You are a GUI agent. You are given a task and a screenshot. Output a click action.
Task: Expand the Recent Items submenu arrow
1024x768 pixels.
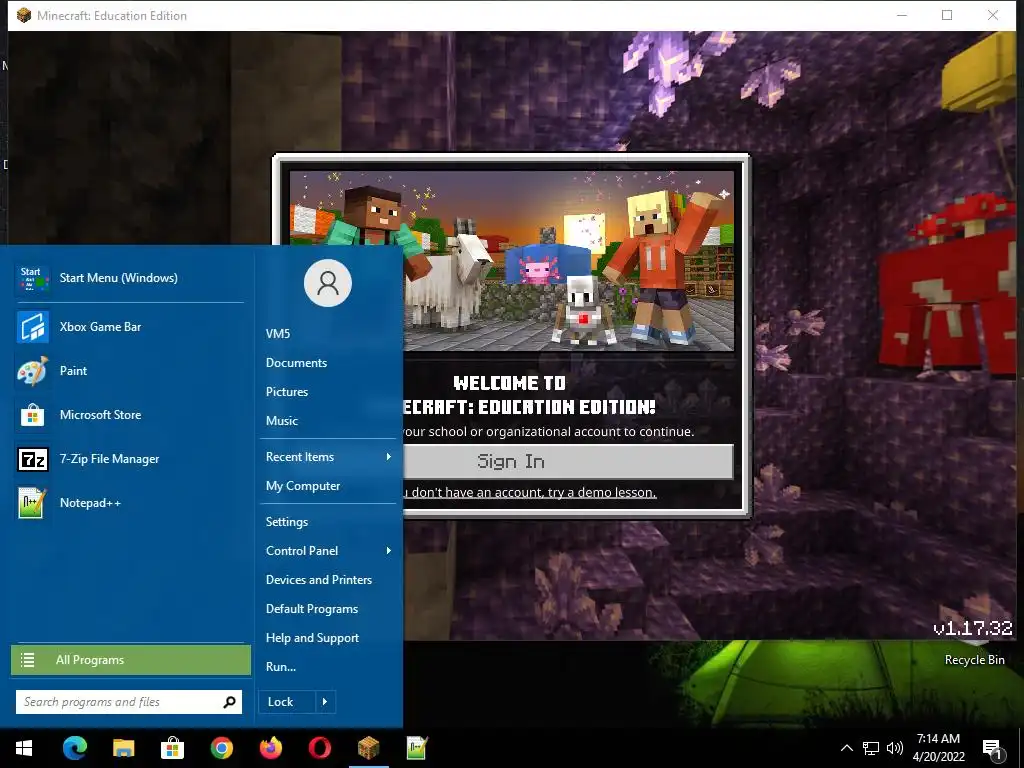tap(389, 456)
